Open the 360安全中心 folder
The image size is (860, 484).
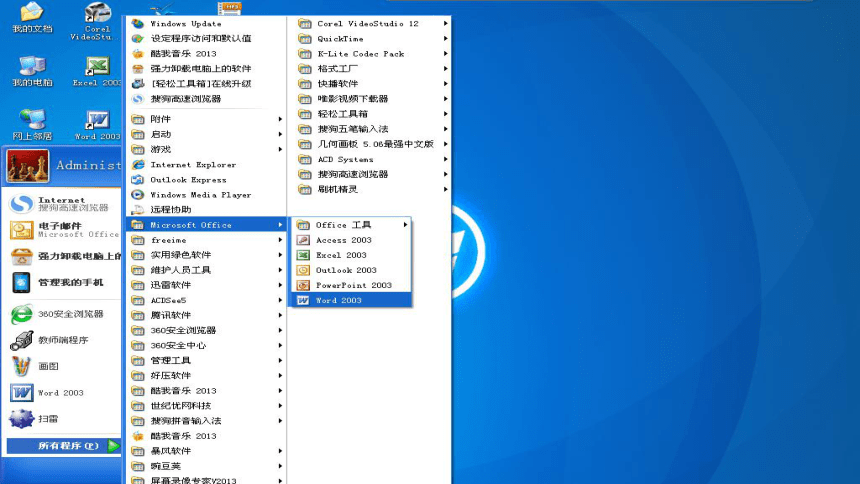click(x=206, y=346)
